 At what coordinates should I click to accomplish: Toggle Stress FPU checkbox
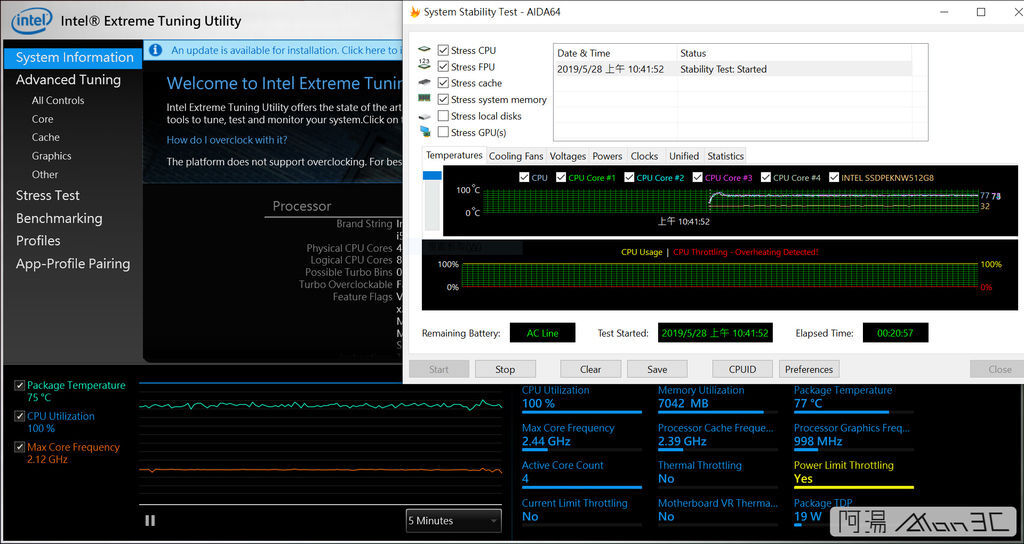[x=443, y=67]
